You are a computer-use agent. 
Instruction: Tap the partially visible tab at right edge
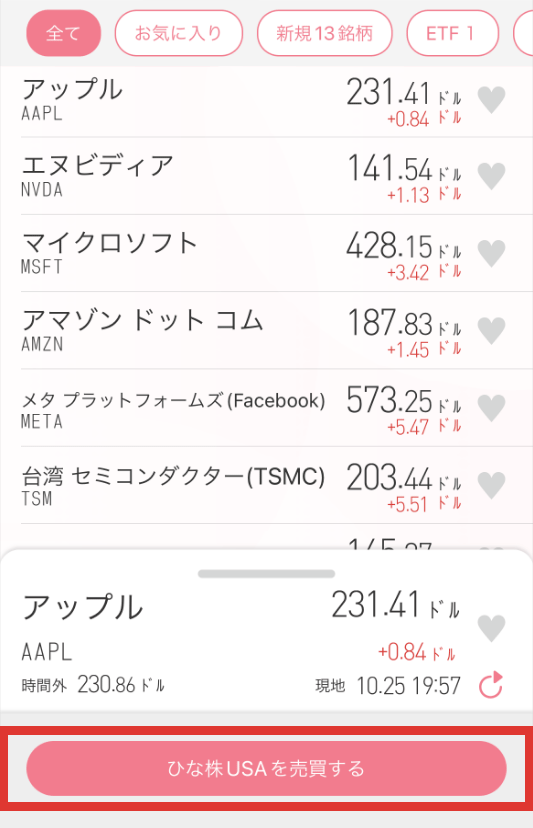point(523,33)
